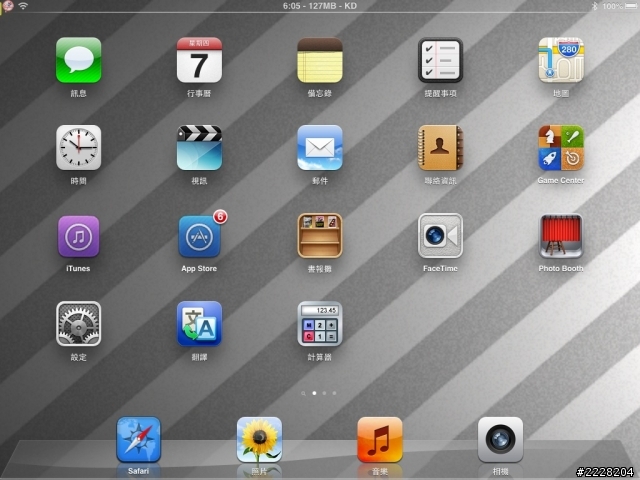Image resolution: width=640 pixels, height=480 pixels.
Task: Open the Clock app
Action: click(78, 147)
